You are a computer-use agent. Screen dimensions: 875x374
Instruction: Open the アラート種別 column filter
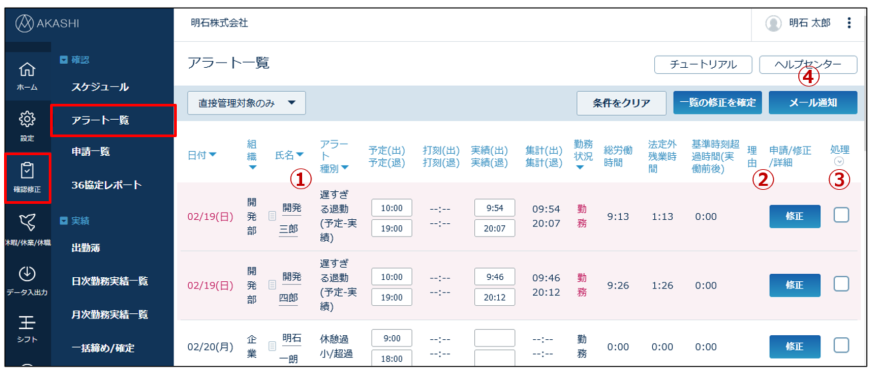345,167
